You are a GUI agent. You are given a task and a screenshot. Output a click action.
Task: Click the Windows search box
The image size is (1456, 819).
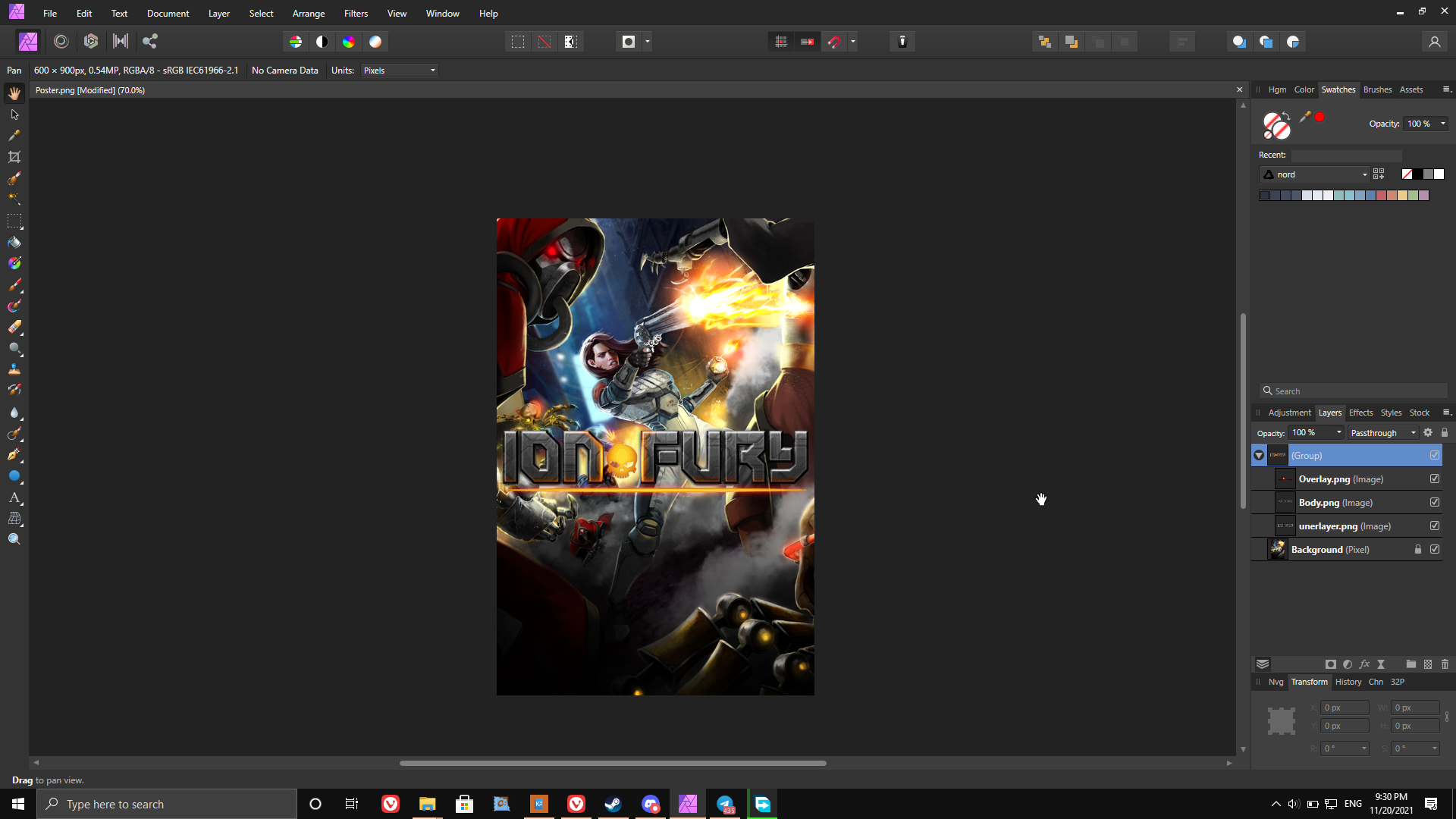(167, 804)
